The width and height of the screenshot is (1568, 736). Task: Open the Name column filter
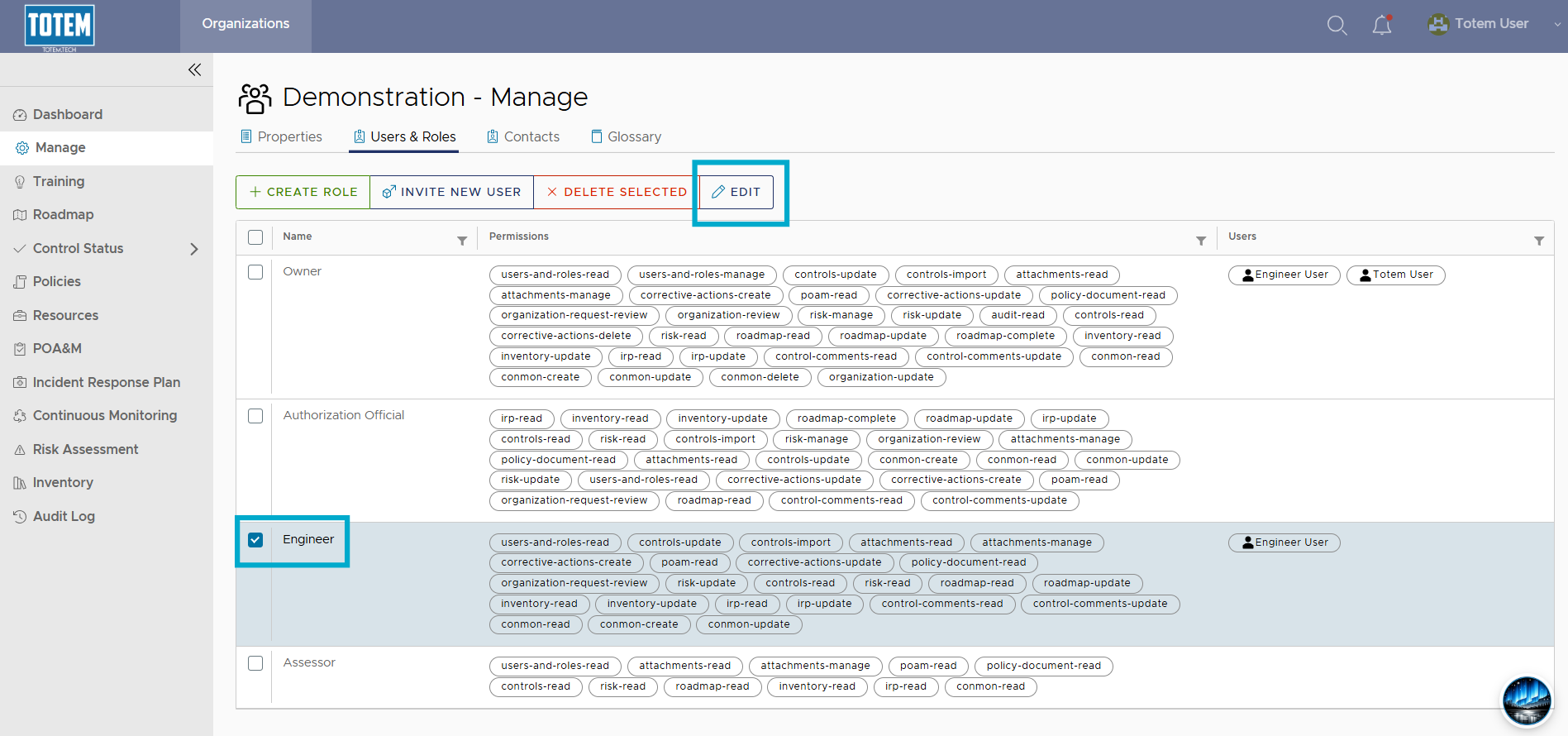(462, 241)
